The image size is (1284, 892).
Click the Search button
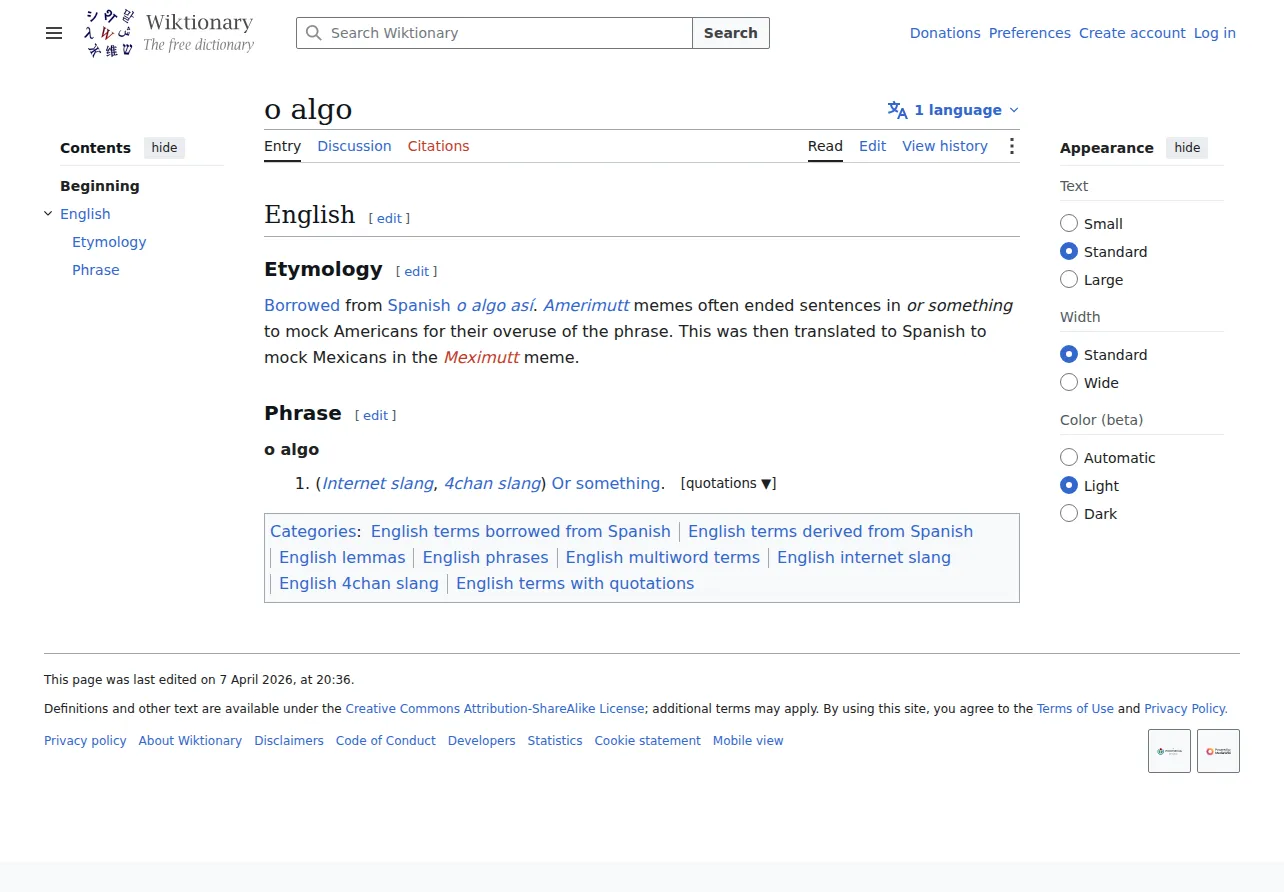pos(731,33)
